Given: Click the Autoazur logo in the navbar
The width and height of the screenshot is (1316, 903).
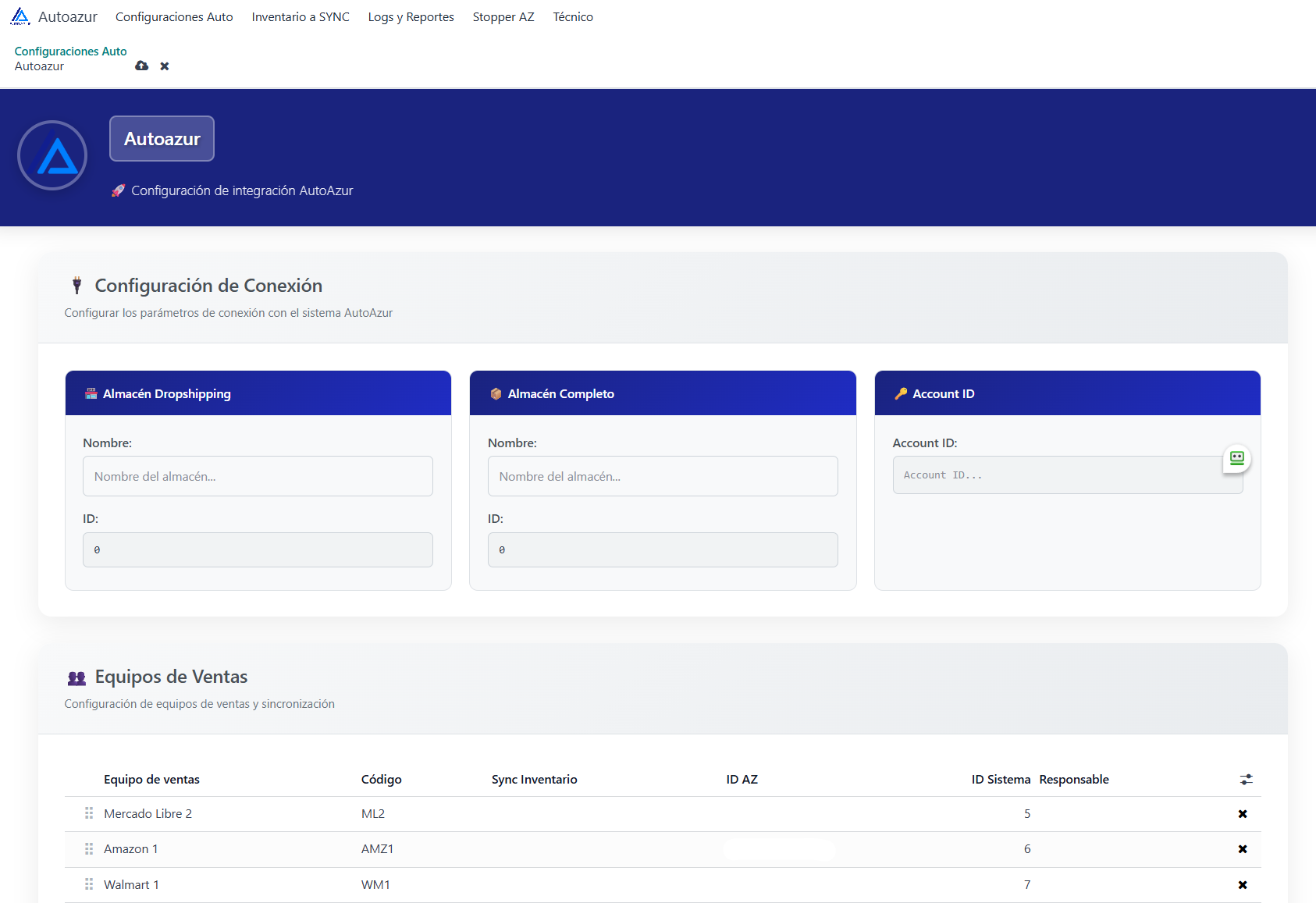Looking at the screenshot, I should pos(22,16).
